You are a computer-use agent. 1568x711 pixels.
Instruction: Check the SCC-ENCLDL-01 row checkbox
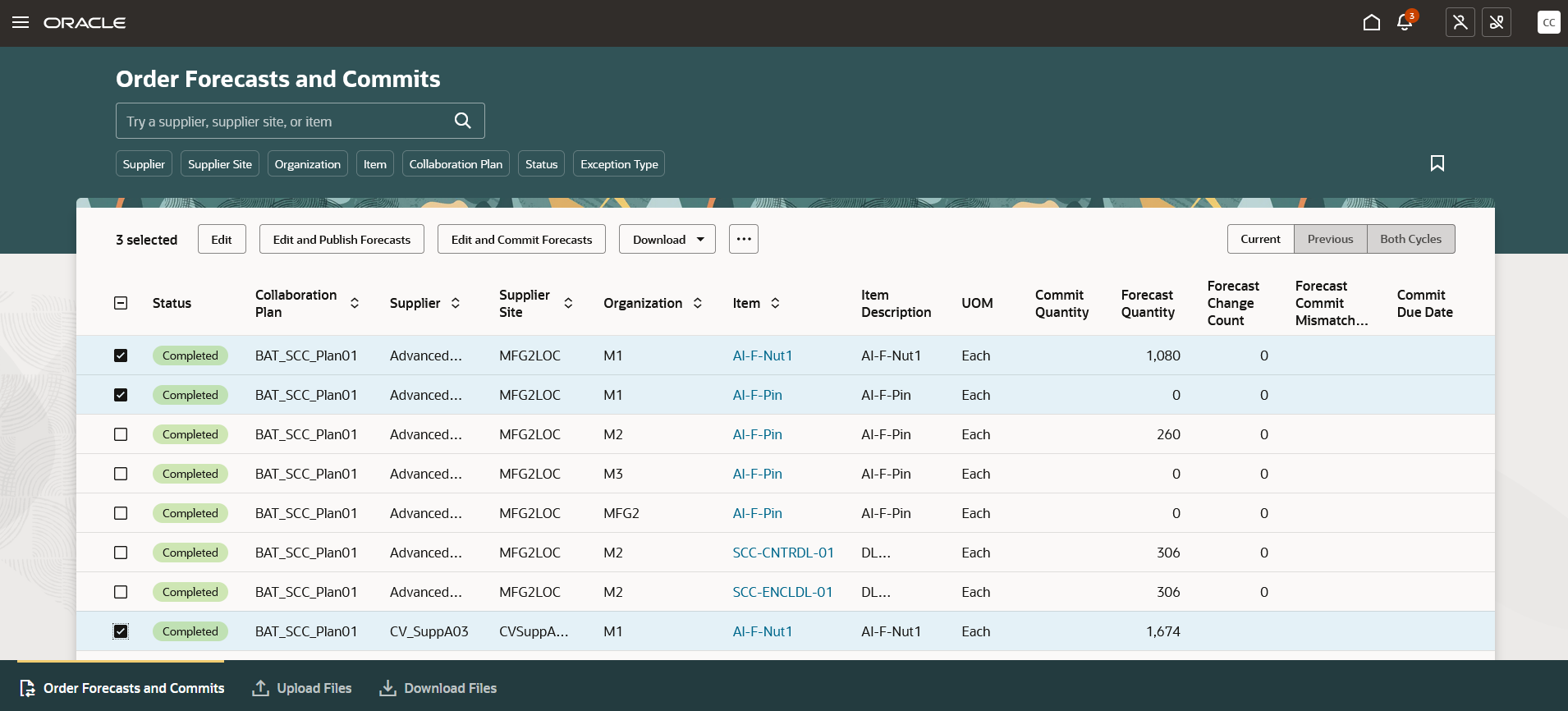(121, 592)
